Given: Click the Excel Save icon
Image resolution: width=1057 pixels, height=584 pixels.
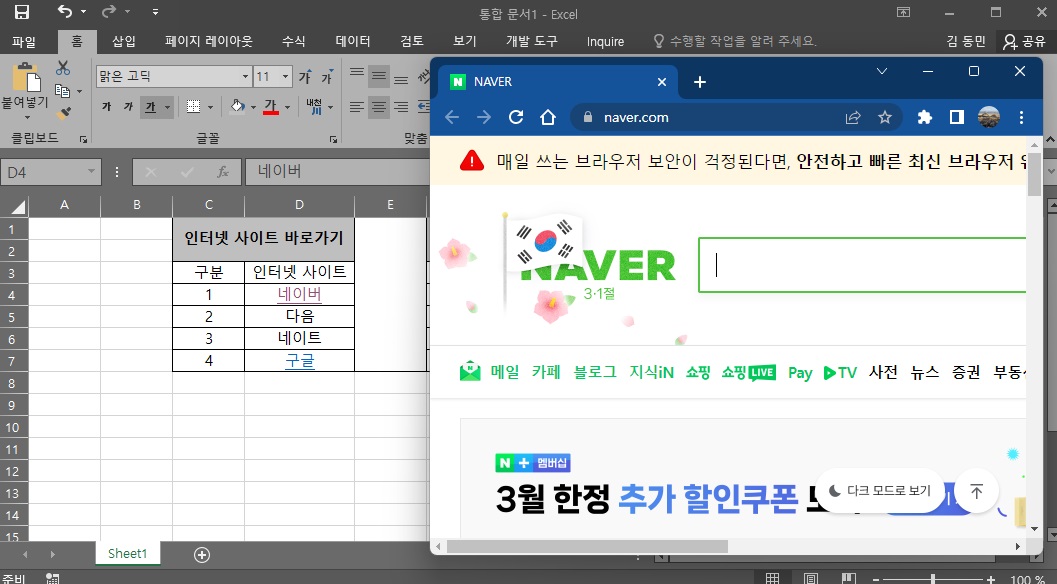Looking at the screenshot, I should point(22,11).
